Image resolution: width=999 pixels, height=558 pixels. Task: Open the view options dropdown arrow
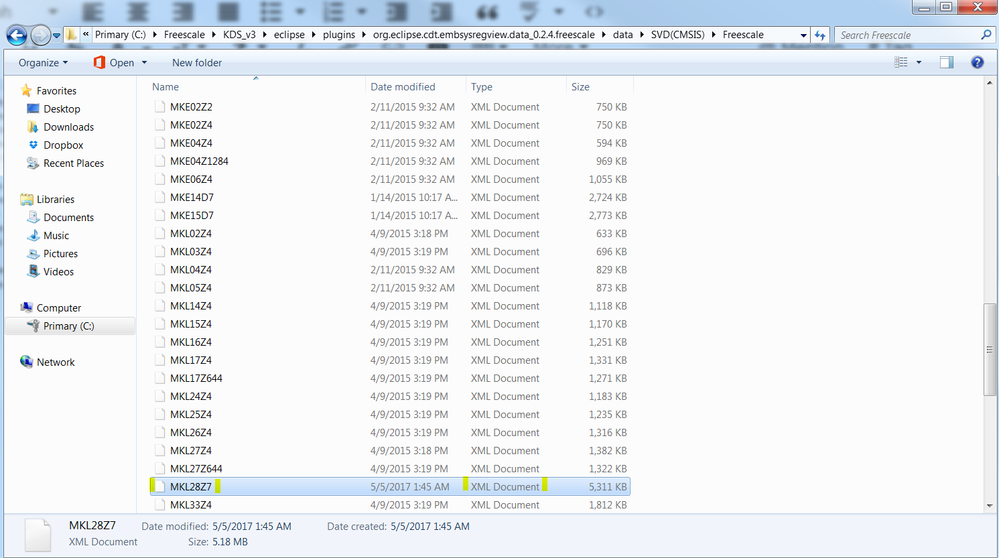coord(919,62)
